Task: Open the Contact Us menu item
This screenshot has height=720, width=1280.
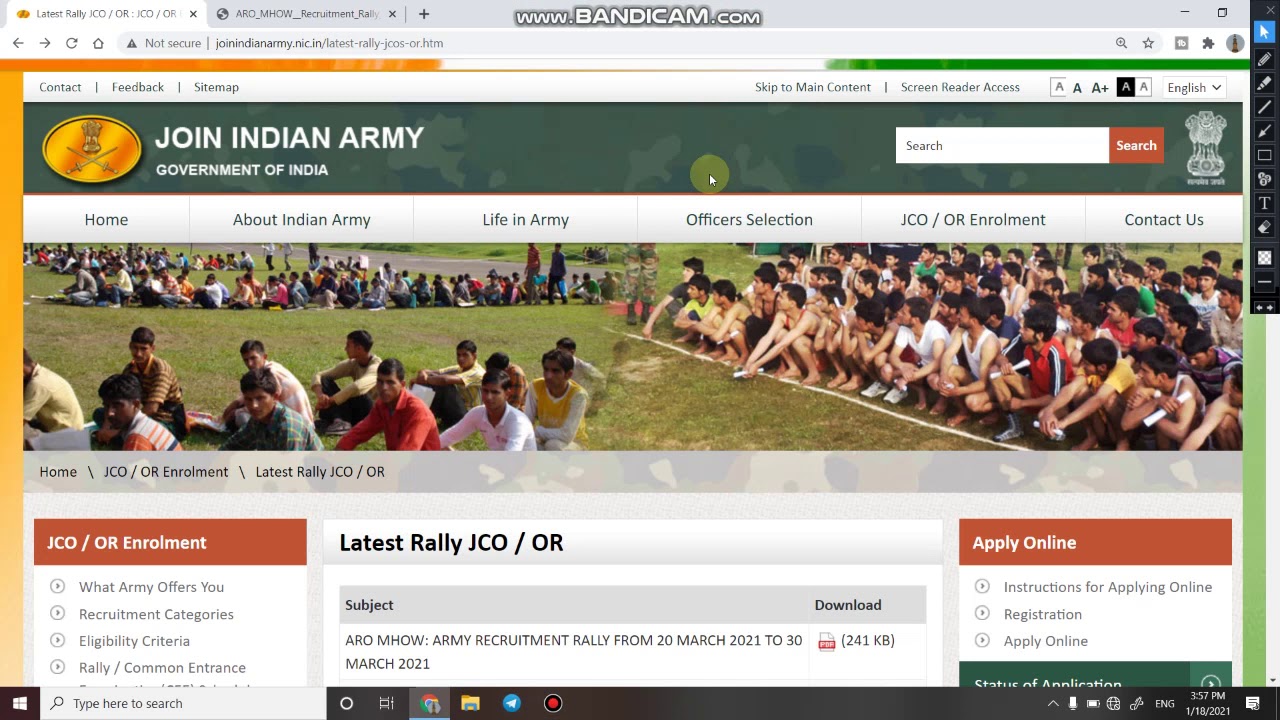Action: click(1164, 219)
